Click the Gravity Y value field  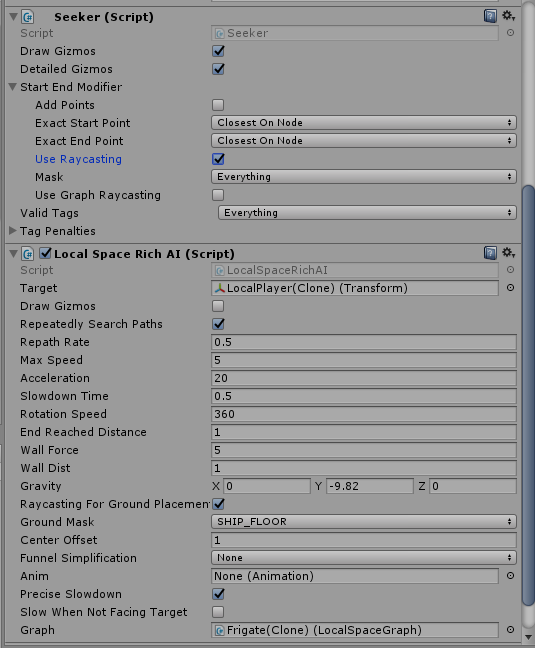pos(370,486)
